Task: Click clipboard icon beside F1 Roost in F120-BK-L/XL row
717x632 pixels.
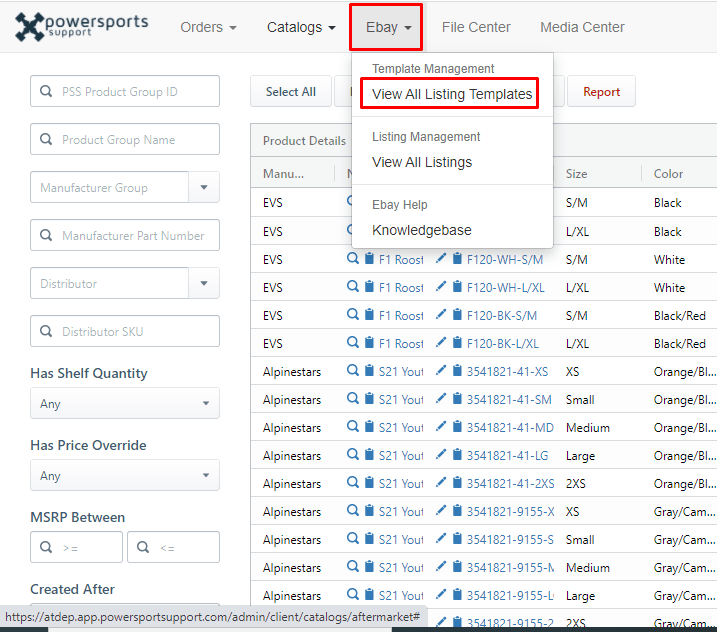Action: 369,342
